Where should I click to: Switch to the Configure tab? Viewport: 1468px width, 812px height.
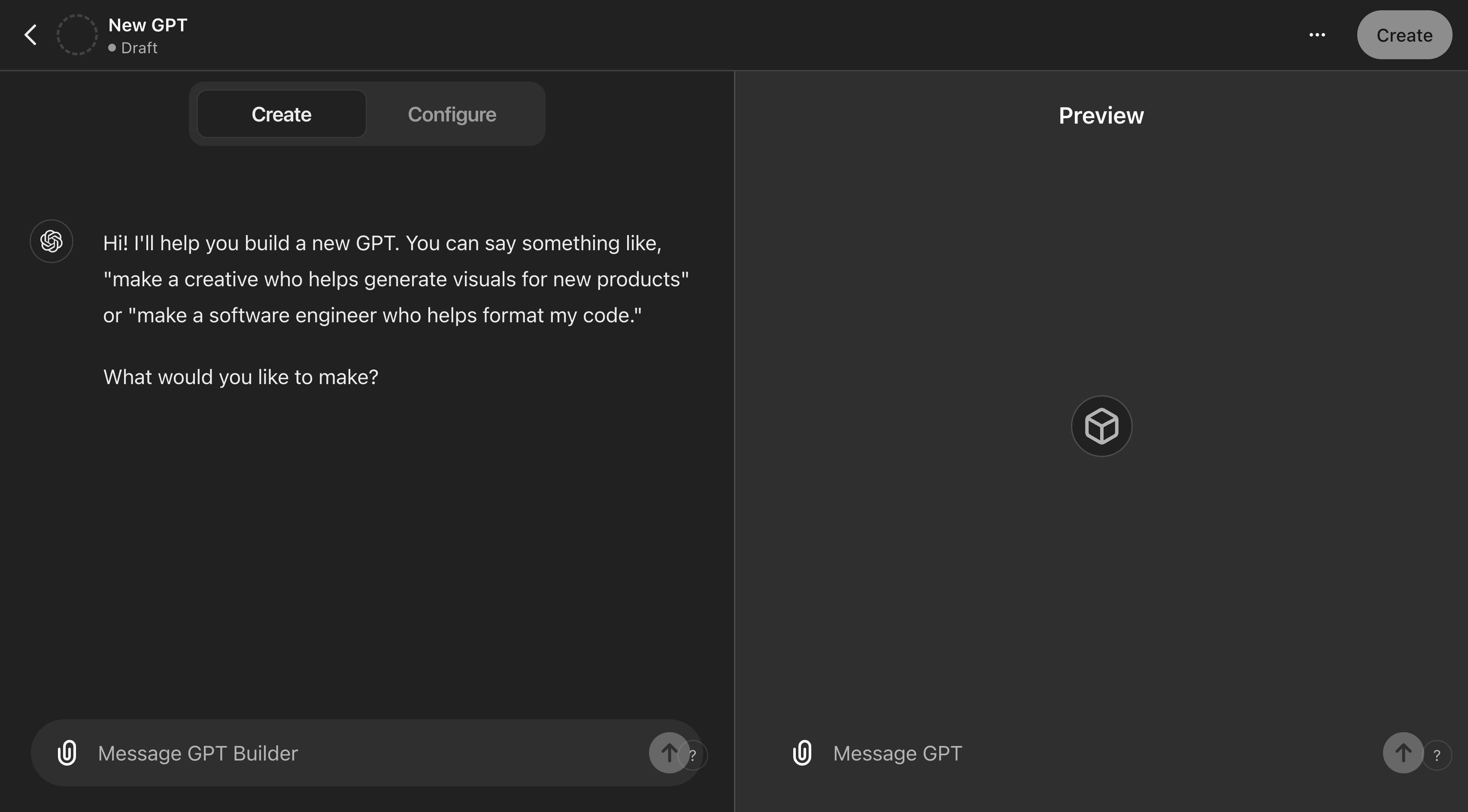(x=452, y=115)
